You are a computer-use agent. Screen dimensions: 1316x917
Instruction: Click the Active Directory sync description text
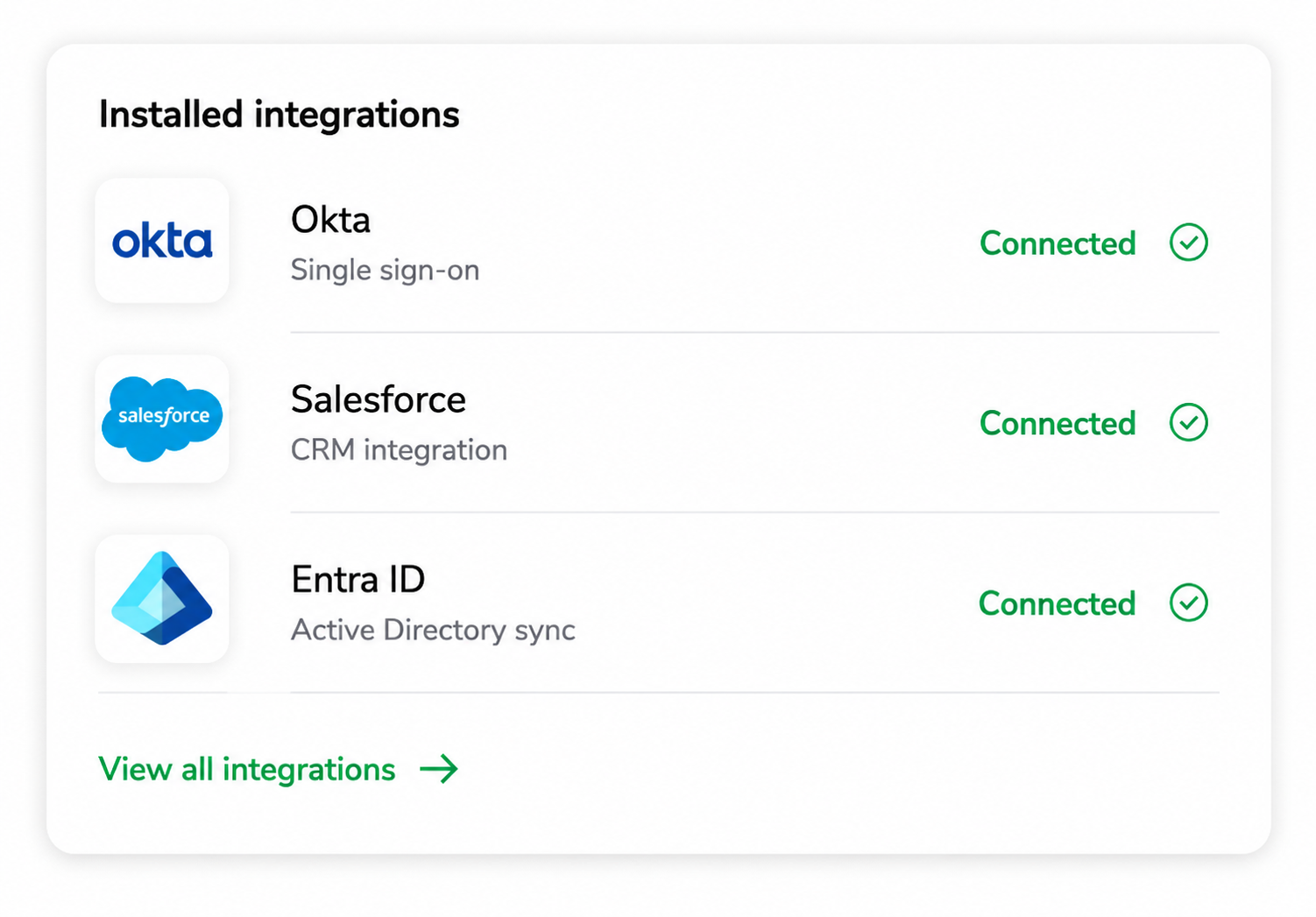click(x=433, y=630)
